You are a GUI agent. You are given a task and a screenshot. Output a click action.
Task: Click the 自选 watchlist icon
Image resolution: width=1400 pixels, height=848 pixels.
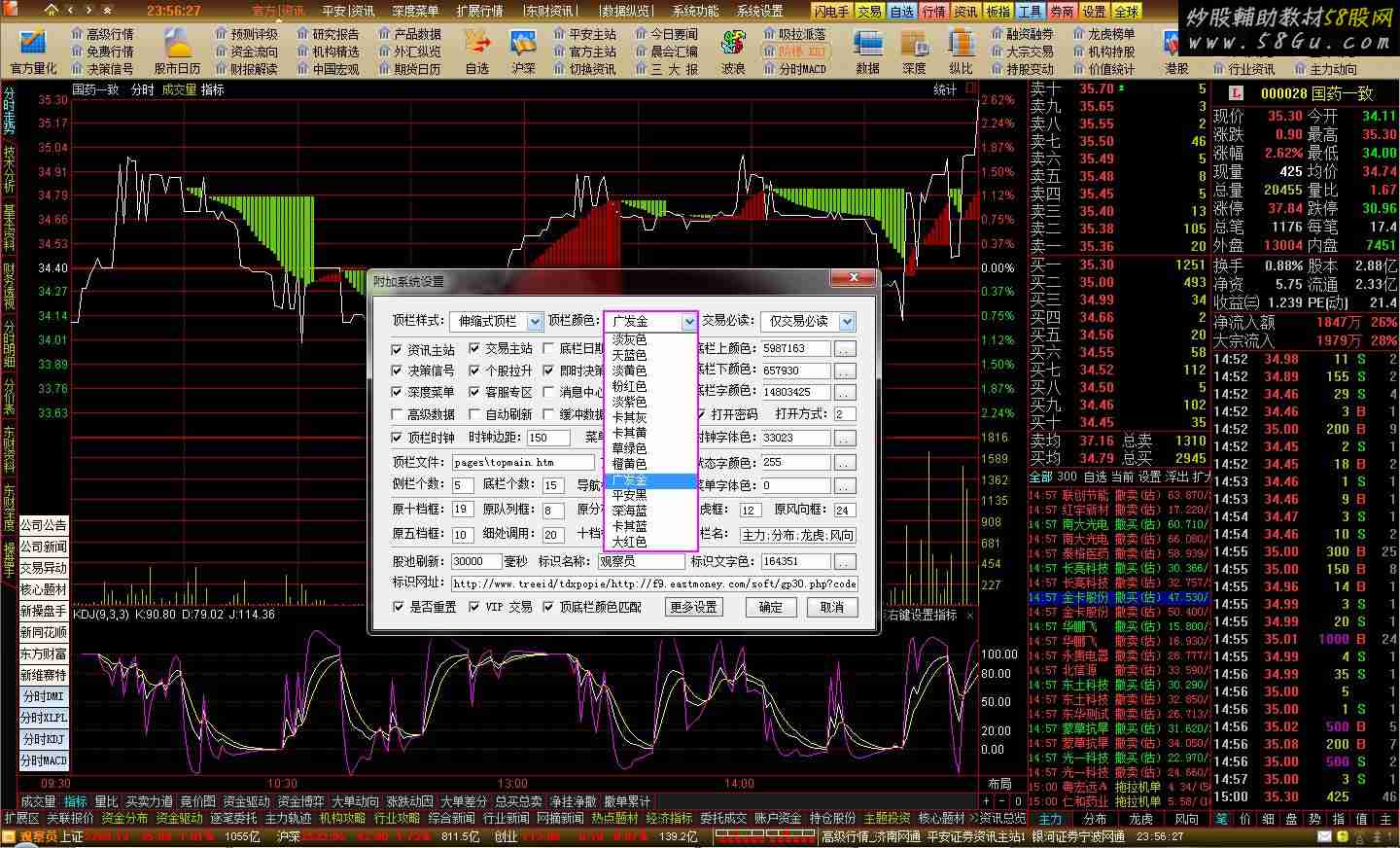(x=476, y=51)
